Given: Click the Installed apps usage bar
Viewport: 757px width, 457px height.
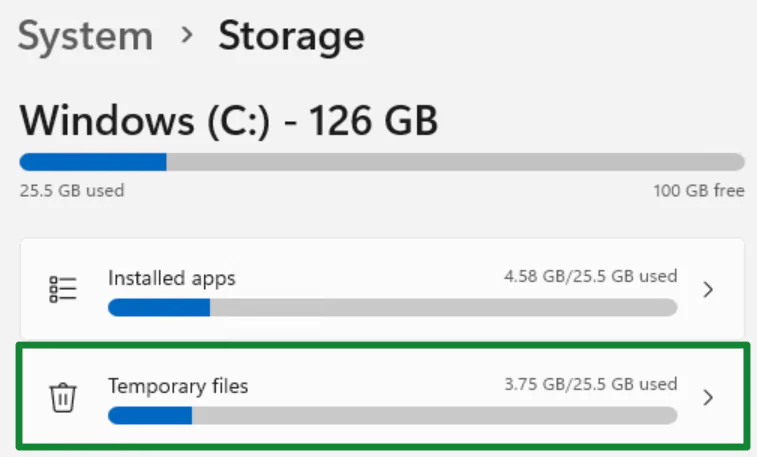Looking at the screenshot, I should click(x=392, y=308).
